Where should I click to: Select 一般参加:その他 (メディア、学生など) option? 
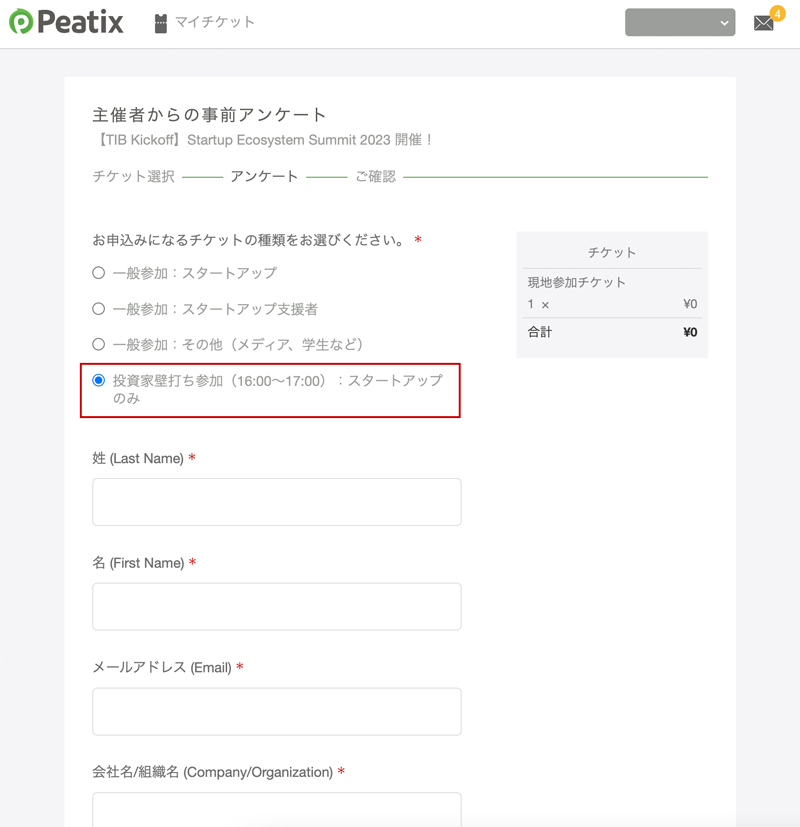98,344
